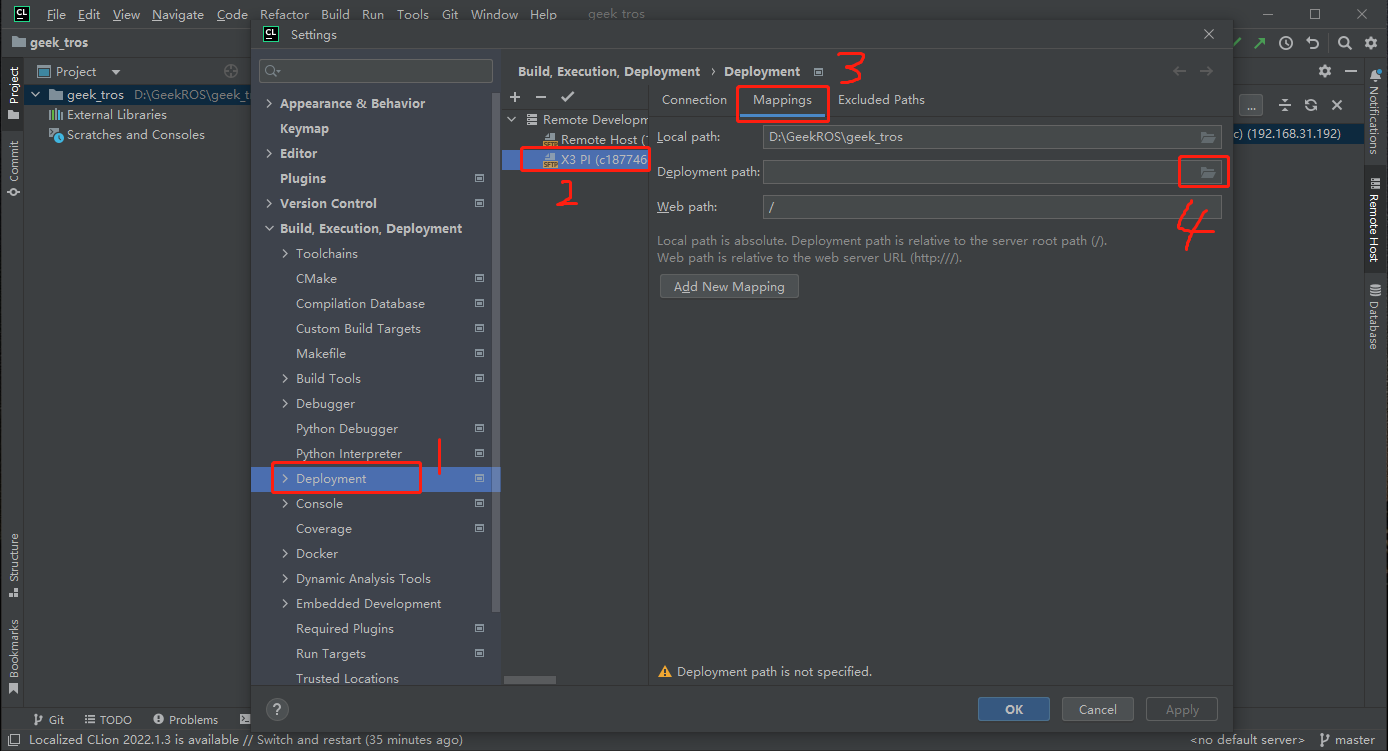This screenshot has height=751, width=1388.
Task: Select the X3 PI SFTP server
Action: [x=595, y=159]
